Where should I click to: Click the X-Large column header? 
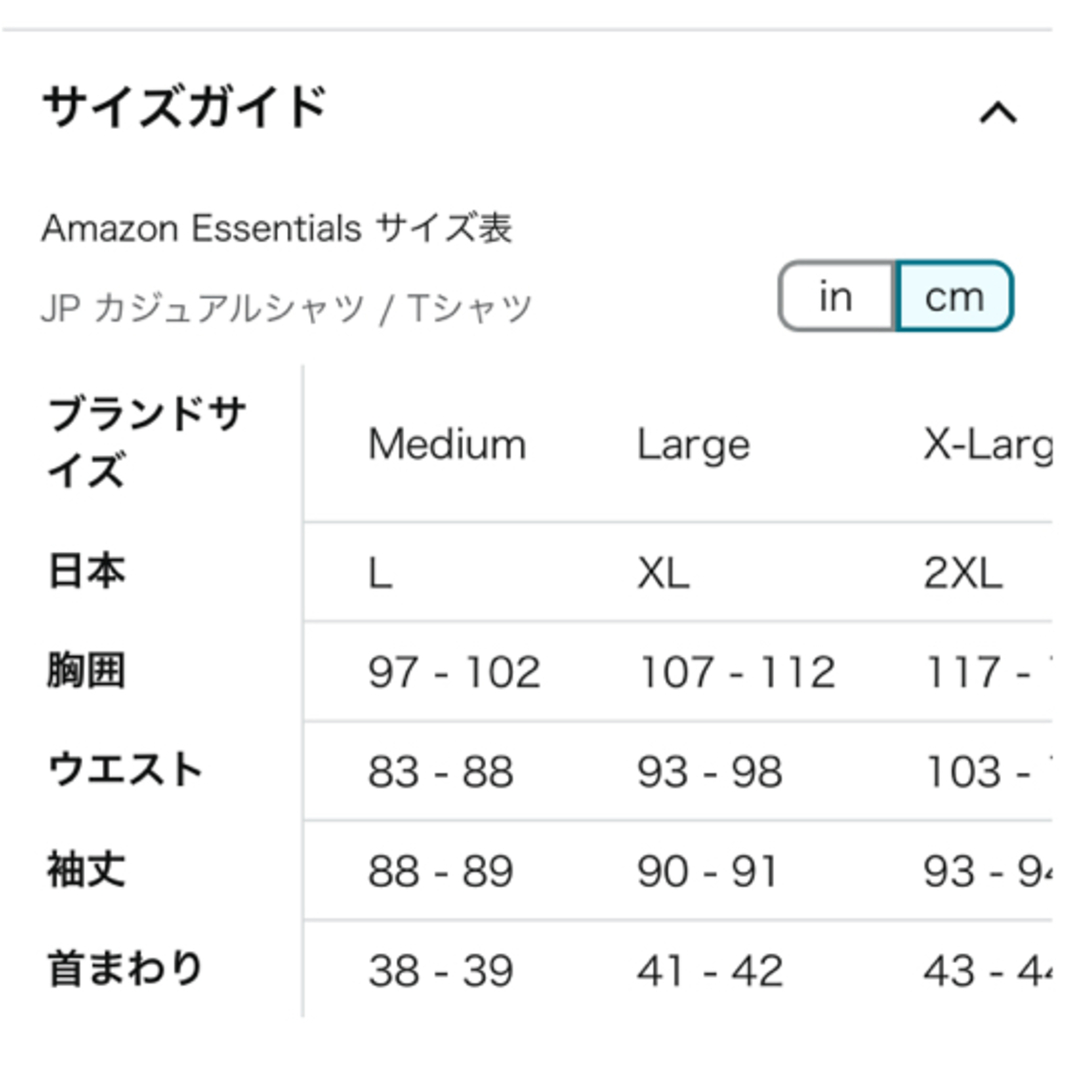click(x=988, y=445)
